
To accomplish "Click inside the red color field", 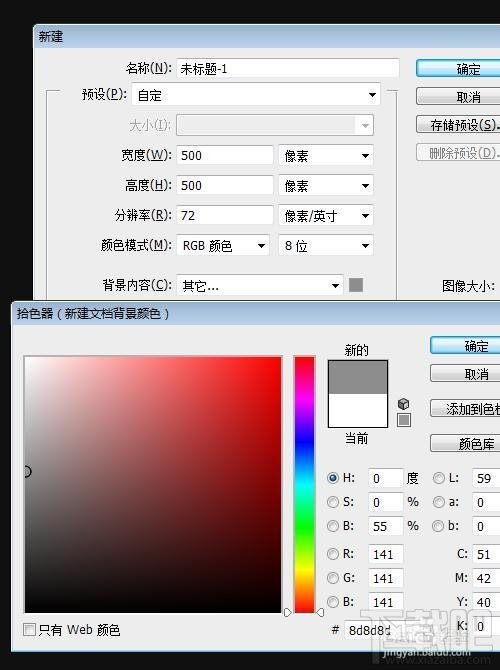I will [153, 485].
